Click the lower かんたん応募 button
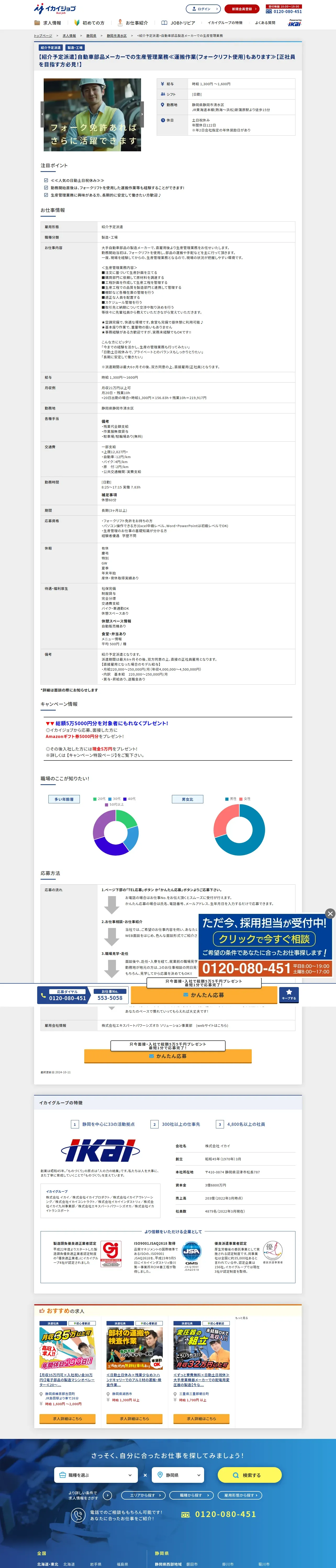The image size is (336, 1568). click(x=168, y=1056)
